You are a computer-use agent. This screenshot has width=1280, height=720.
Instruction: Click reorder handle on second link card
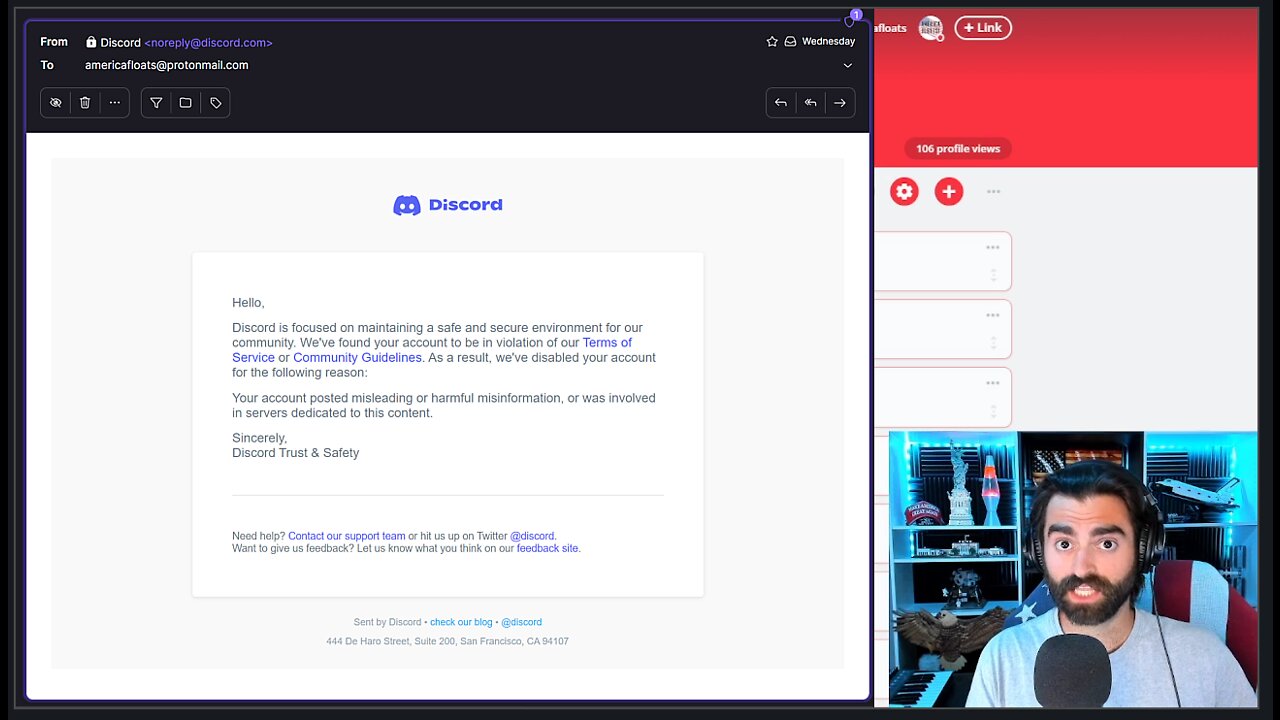click(x=993, y=343)
